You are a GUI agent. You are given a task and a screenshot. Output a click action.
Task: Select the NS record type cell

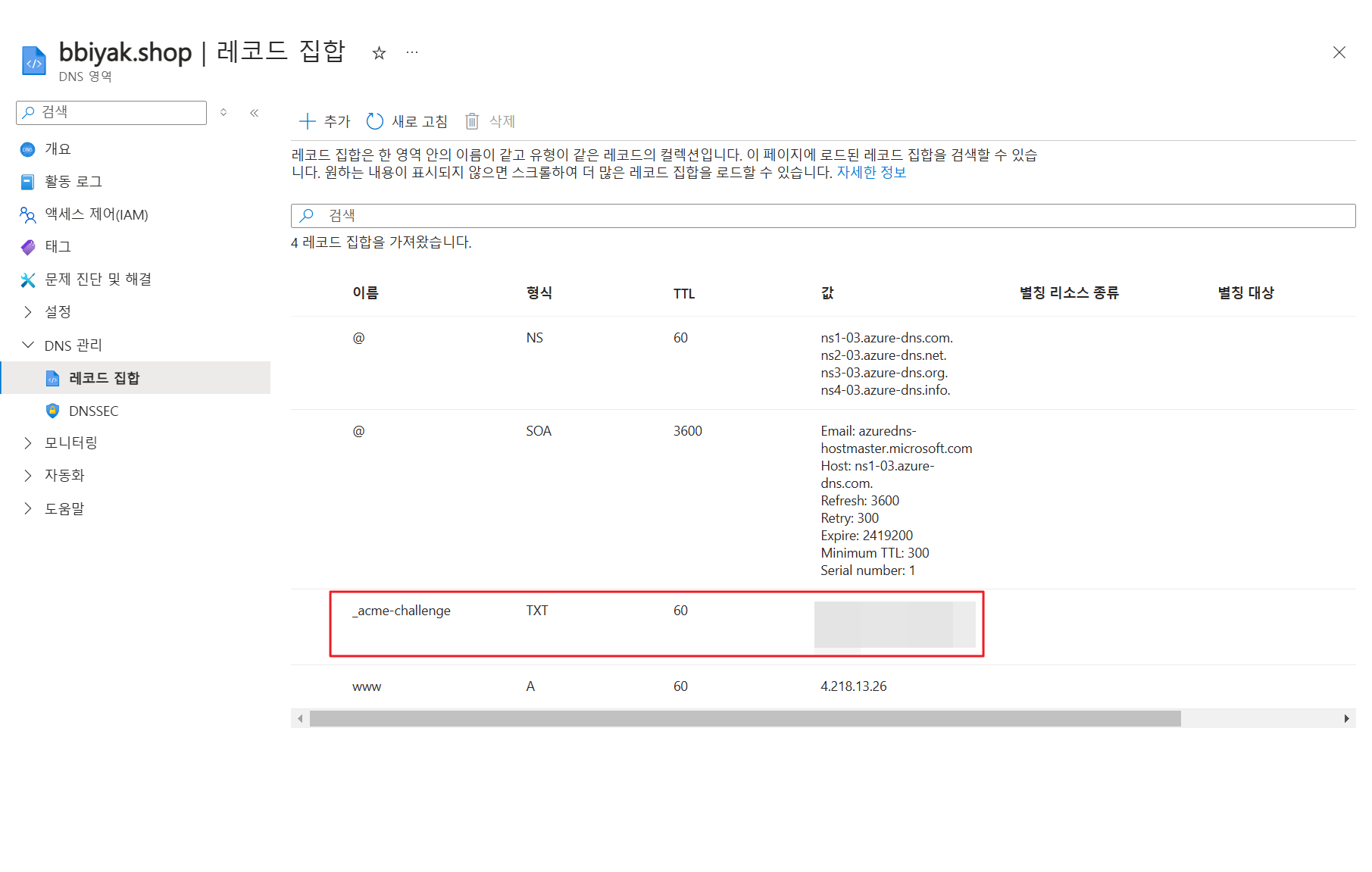[535, 338]
